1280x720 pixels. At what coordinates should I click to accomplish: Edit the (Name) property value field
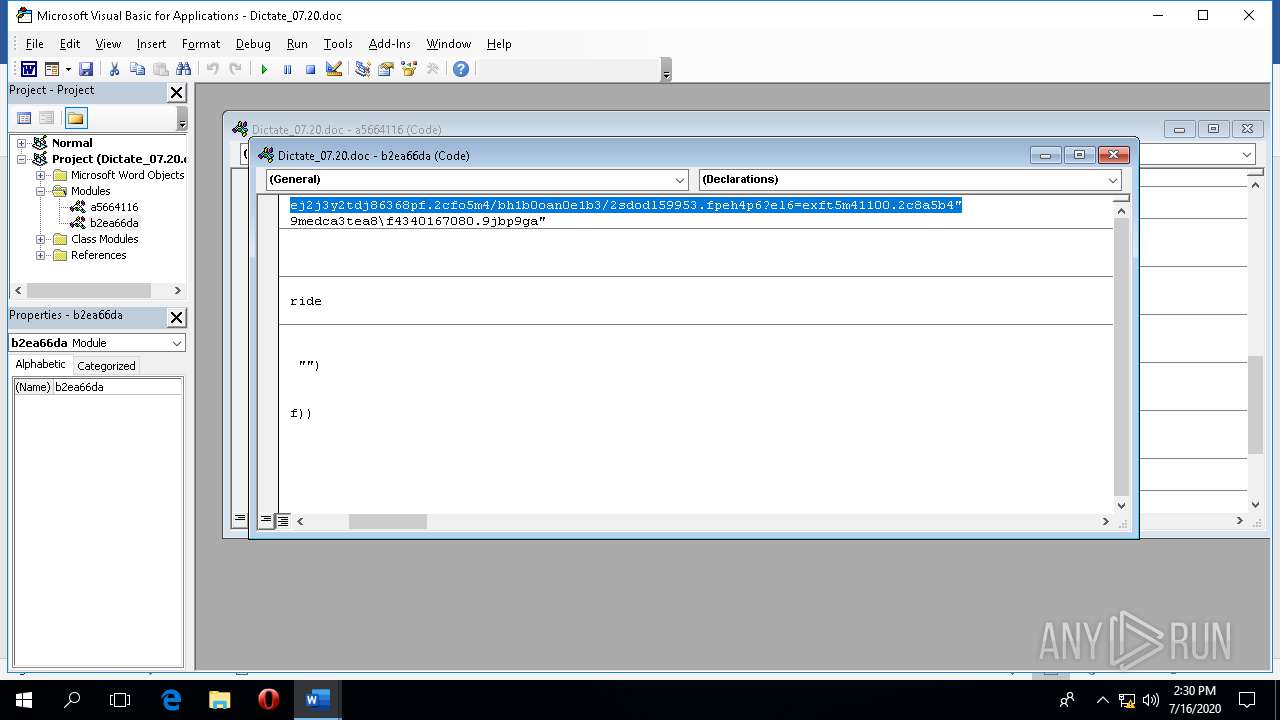[x=117, y=387]
